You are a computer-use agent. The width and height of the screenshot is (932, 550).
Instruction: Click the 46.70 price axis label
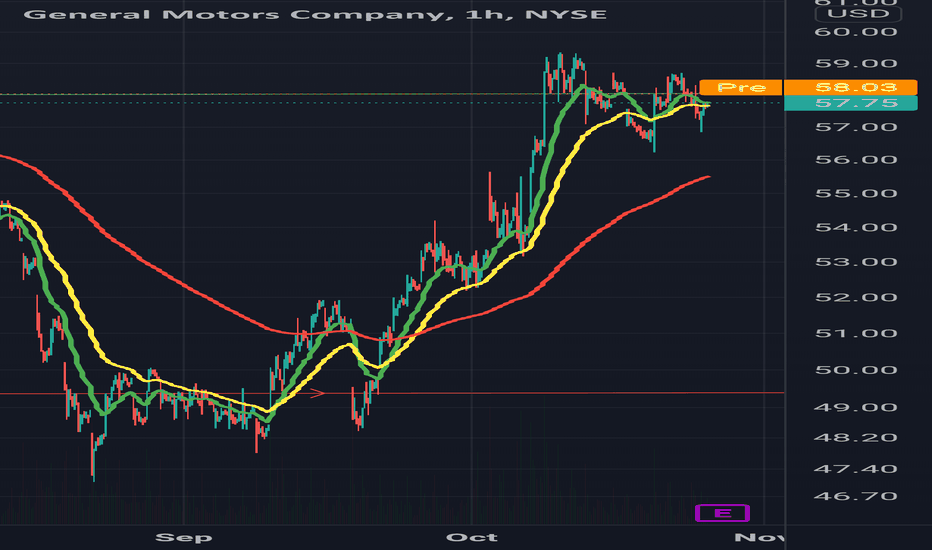(856, 496)
